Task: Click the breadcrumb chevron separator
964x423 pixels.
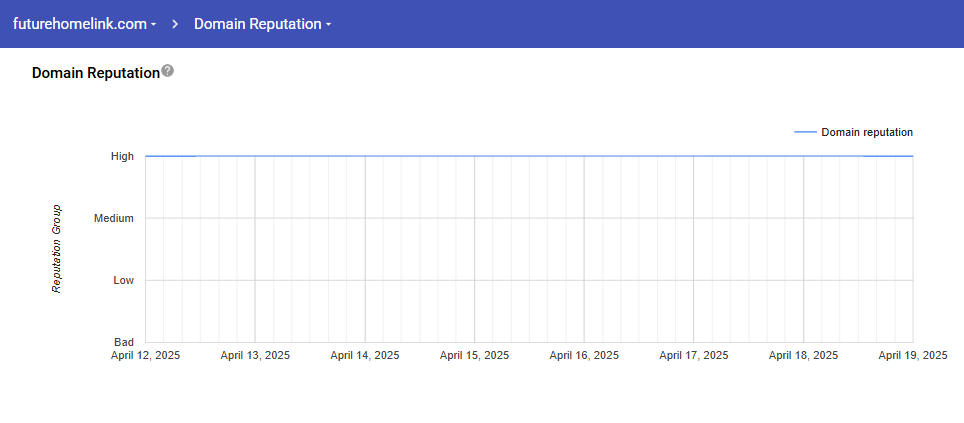Action: (x=175, y=23)
